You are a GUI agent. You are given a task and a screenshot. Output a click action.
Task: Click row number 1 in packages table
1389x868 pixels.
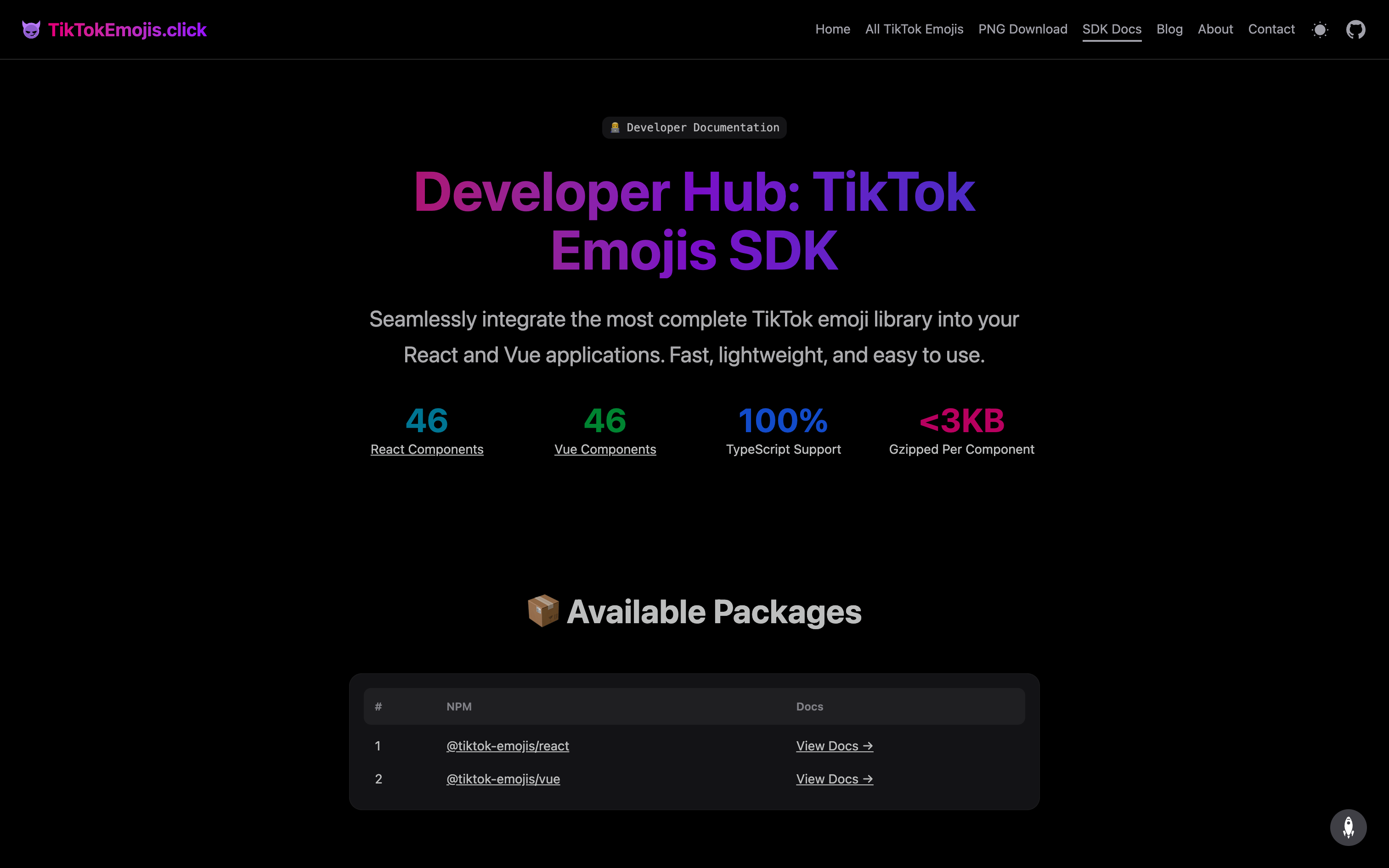pyautogui.click(x=378, y=746)
